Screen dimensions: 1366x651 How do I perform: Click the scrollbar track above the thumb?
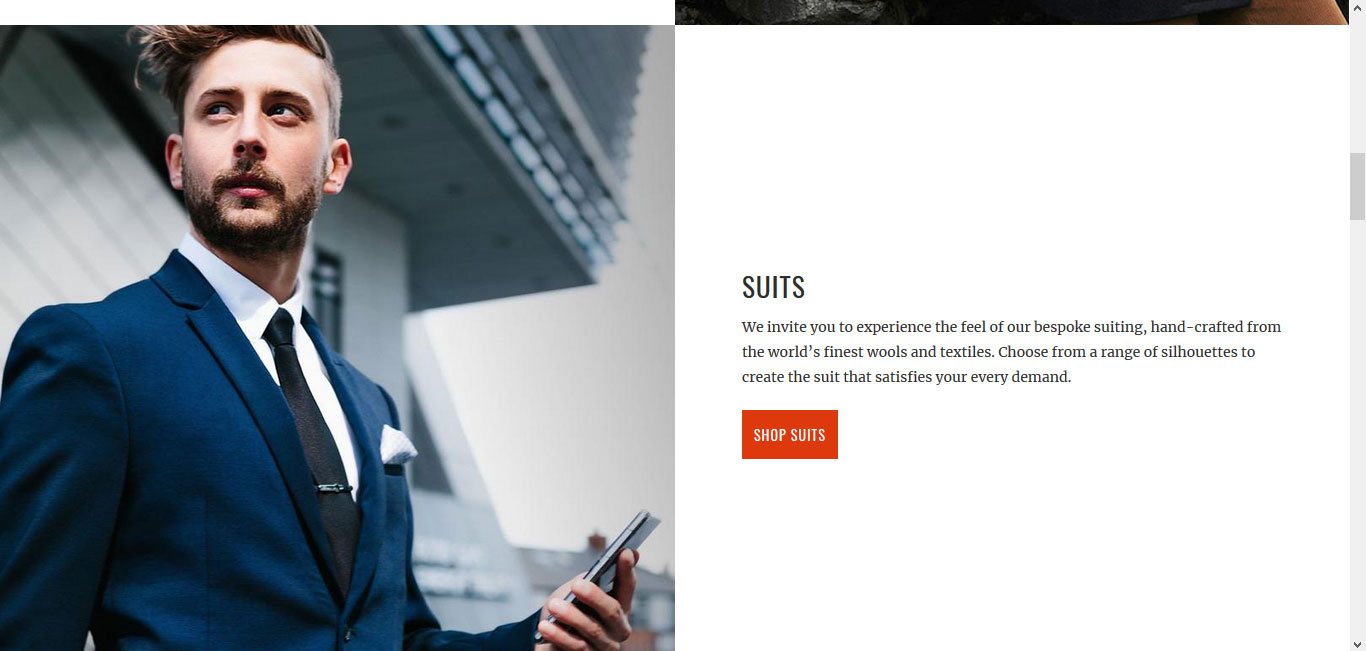click(x=1357, y=85)
